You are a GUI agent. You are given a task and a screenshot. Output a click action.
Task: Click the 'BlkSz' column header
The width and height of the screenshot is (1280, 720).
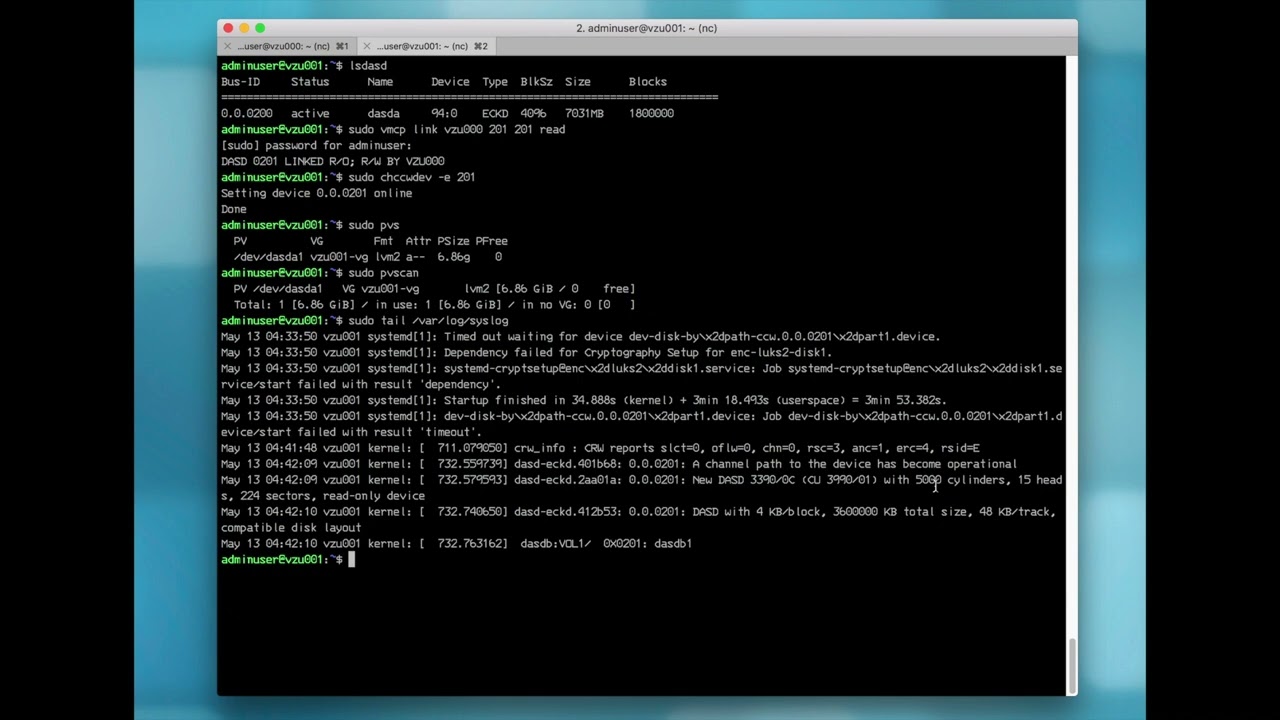pos(536,82)
